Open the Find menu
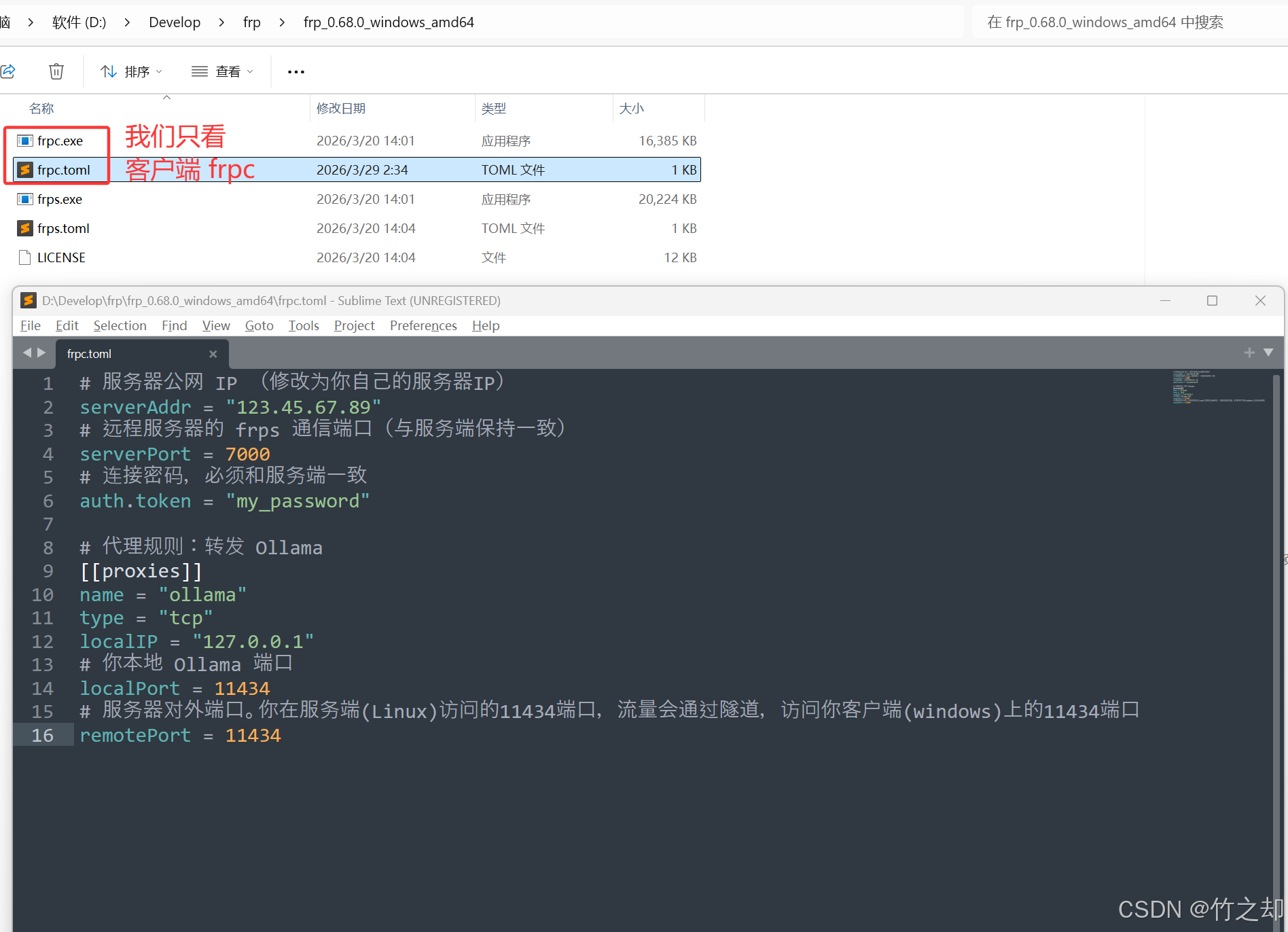 click(175, 325)
